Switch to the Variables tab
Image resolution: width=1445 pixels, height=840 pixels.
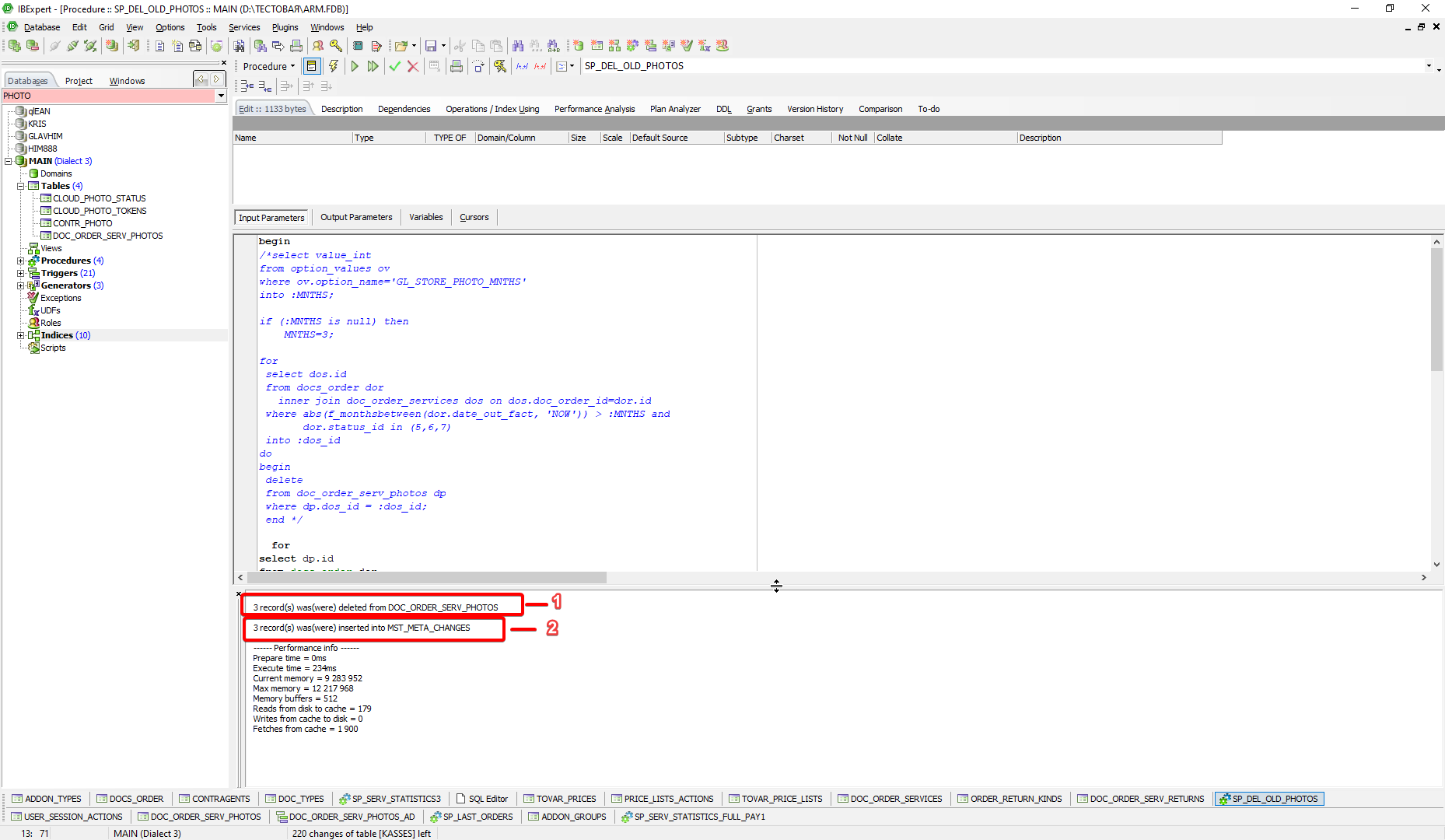click(426, 217)
